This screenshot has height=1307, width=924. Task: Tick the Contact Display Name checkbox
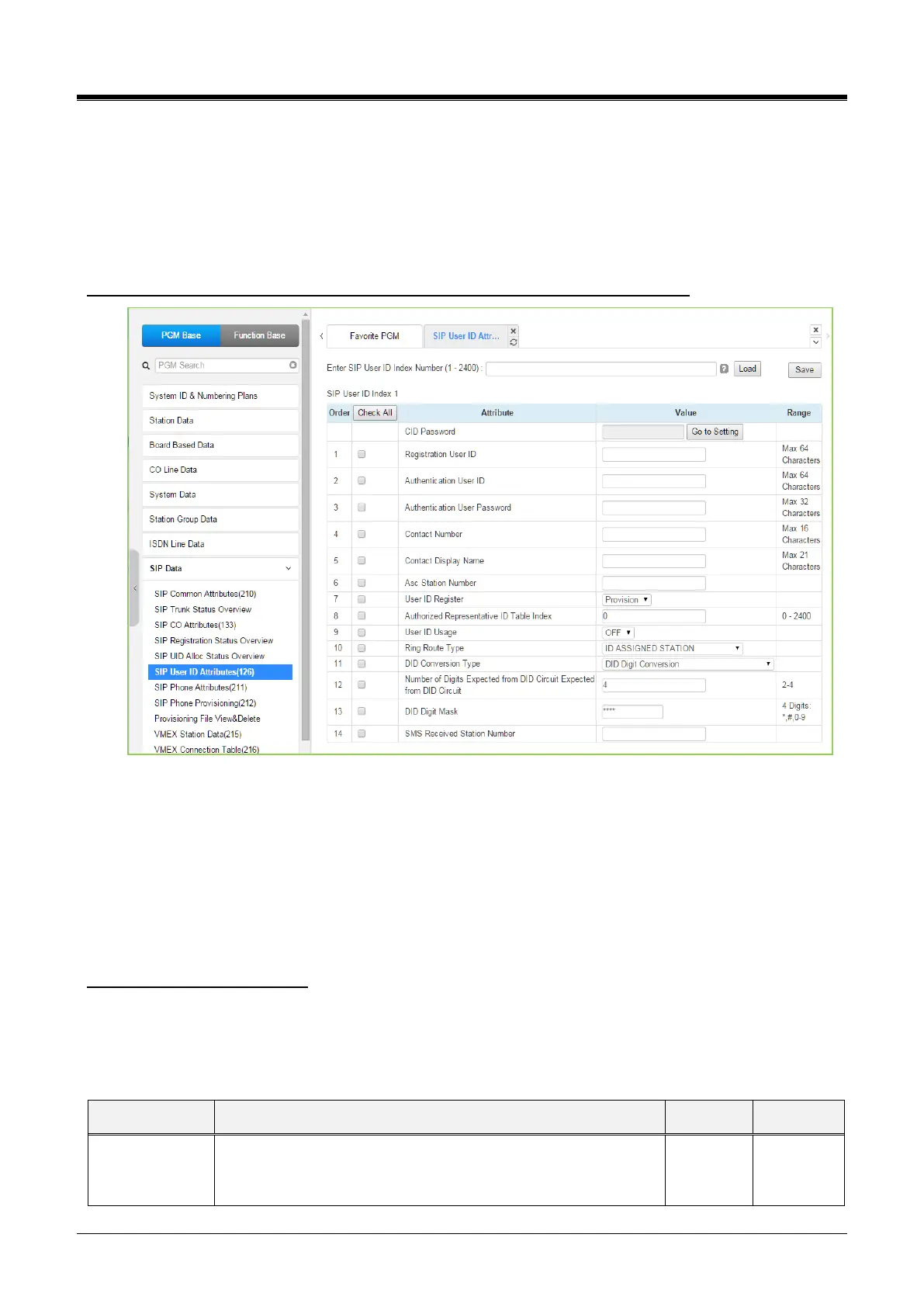click(362, 560)
